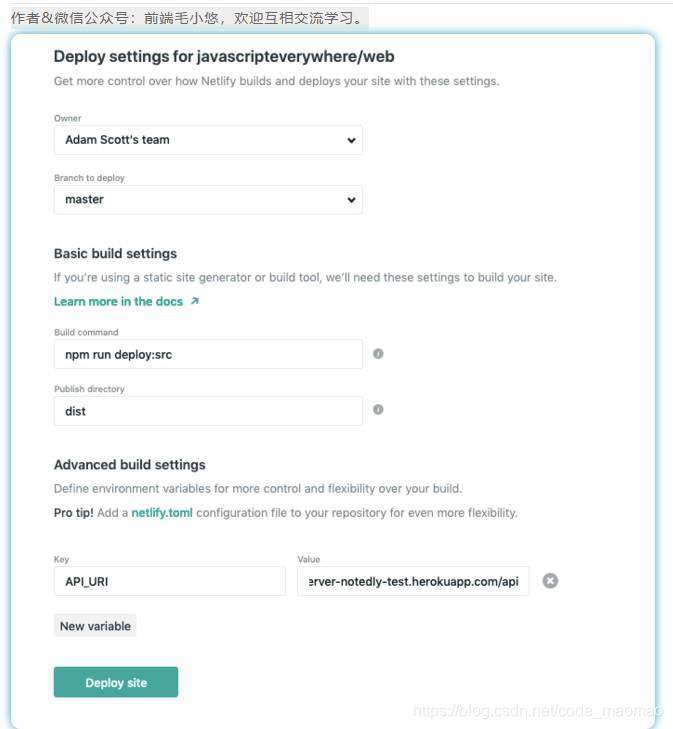This screenshot has height=729, width=673.
Task: Select the master branch dropdown
Action: click(x=208, y=199)
